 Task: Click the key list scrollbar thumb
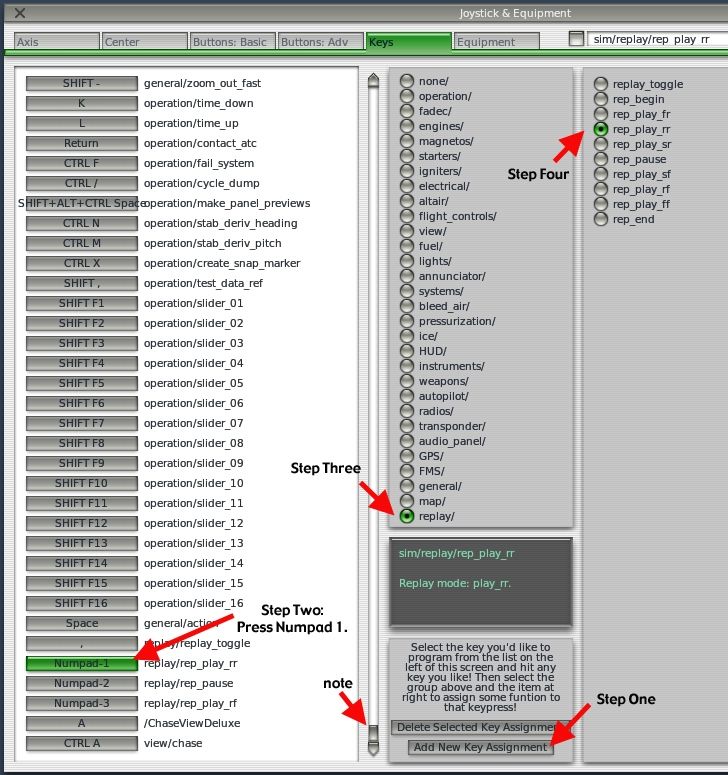374,732
